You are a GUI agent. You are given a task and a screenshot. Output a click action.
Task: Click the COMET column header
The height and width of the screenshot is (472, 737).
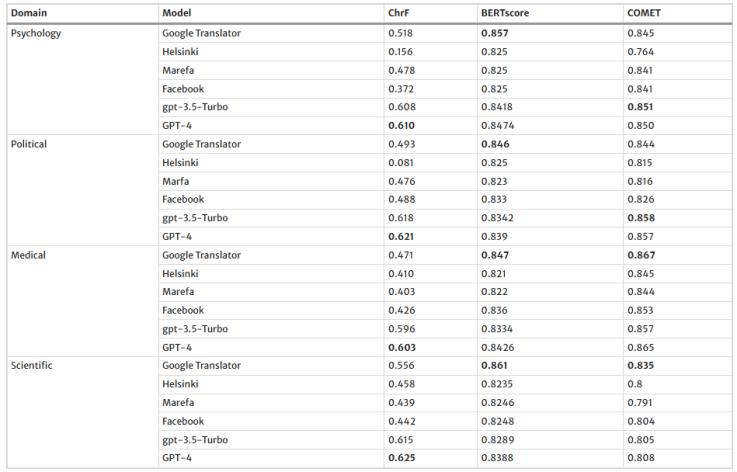coord(643,13)
